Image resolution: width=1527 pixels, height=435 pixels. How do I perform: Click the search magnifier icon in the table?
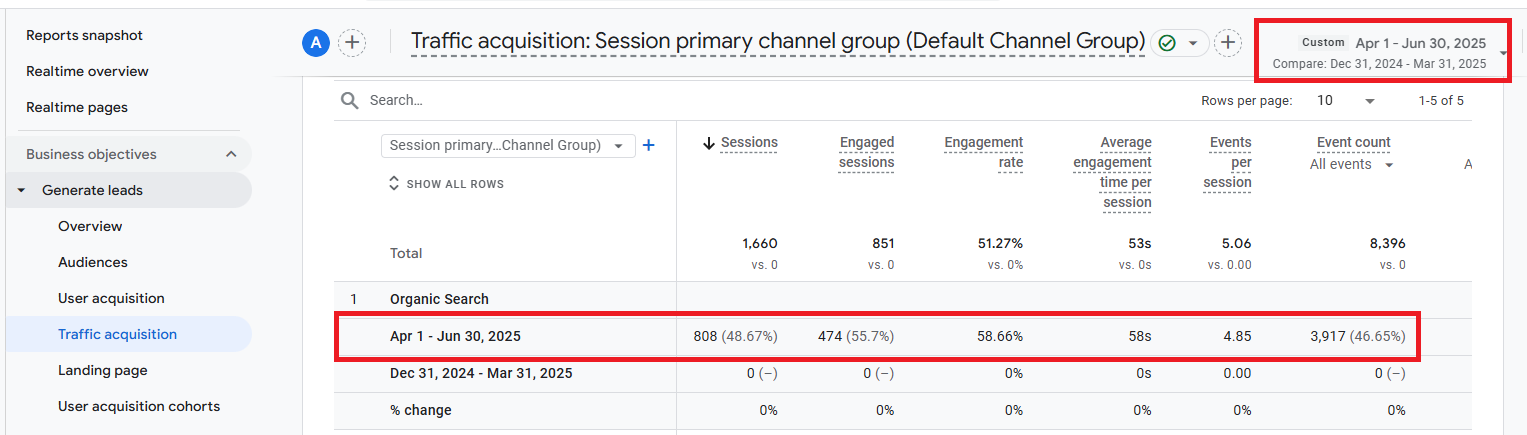click(349, 100)
